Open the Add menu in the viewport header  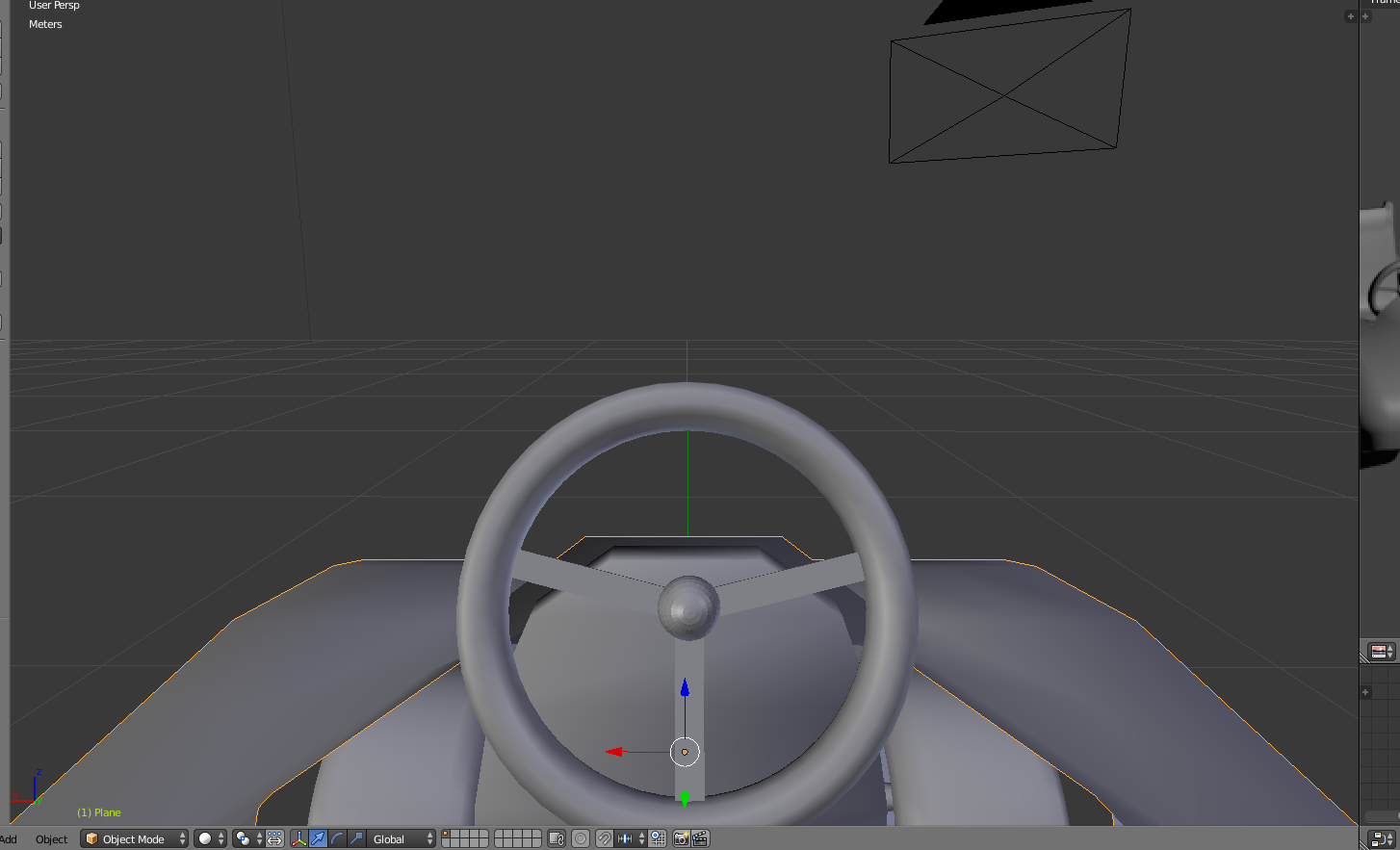tap(9, 839)
